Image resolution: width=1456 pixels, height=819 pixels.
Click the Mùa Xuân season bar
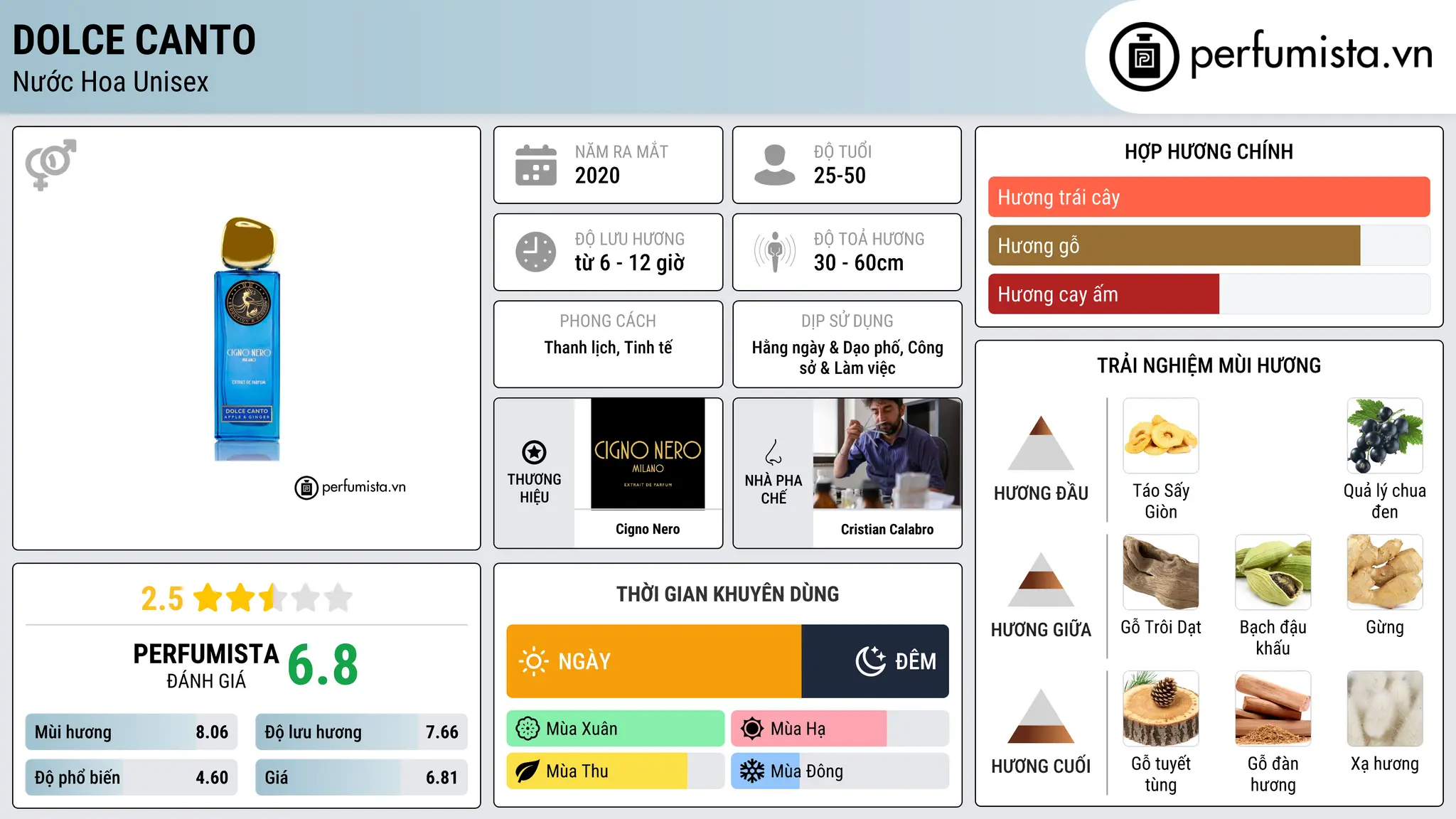616,729
